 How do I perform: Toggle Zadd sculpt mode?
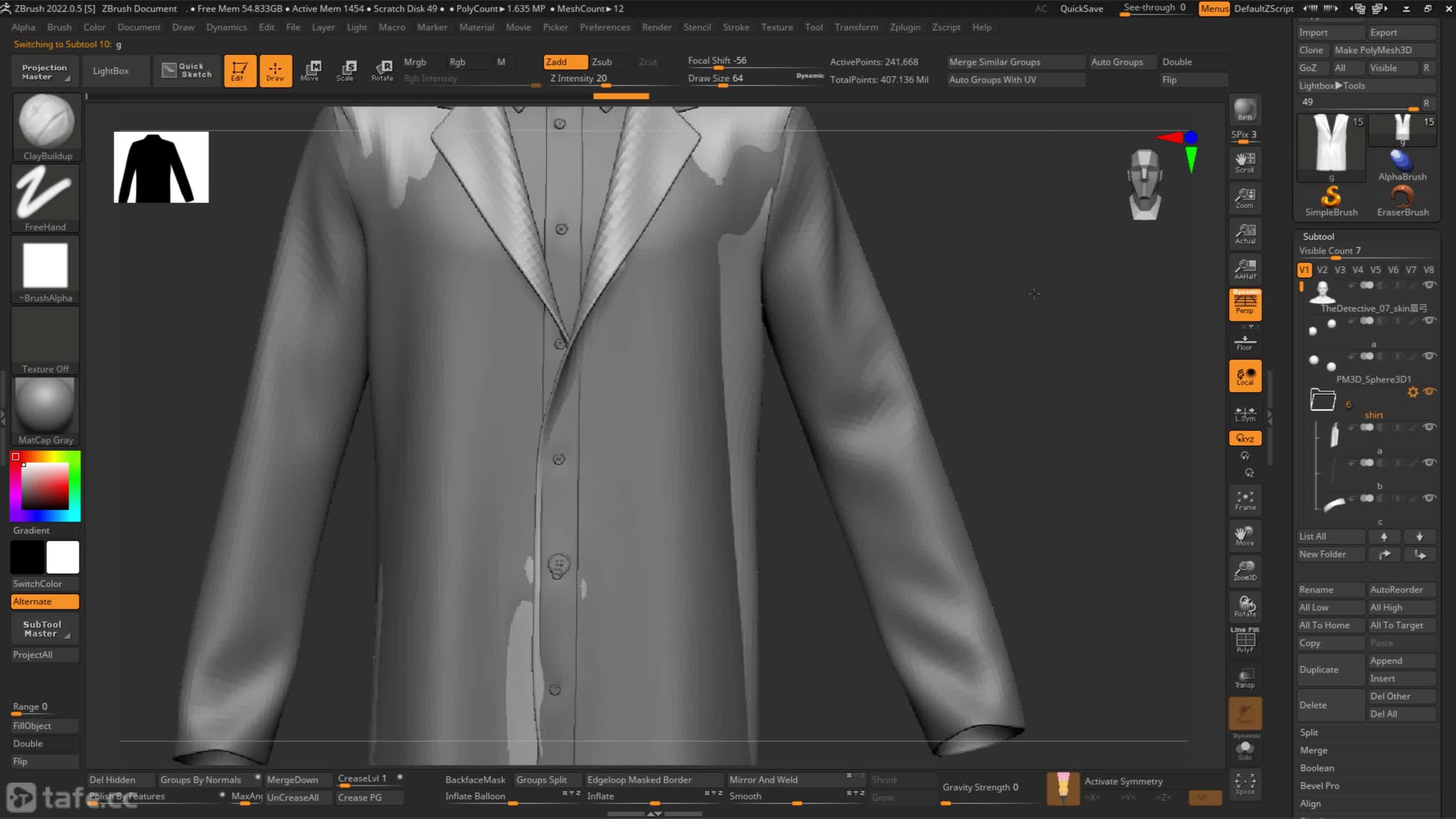click(x=564, y=61)
